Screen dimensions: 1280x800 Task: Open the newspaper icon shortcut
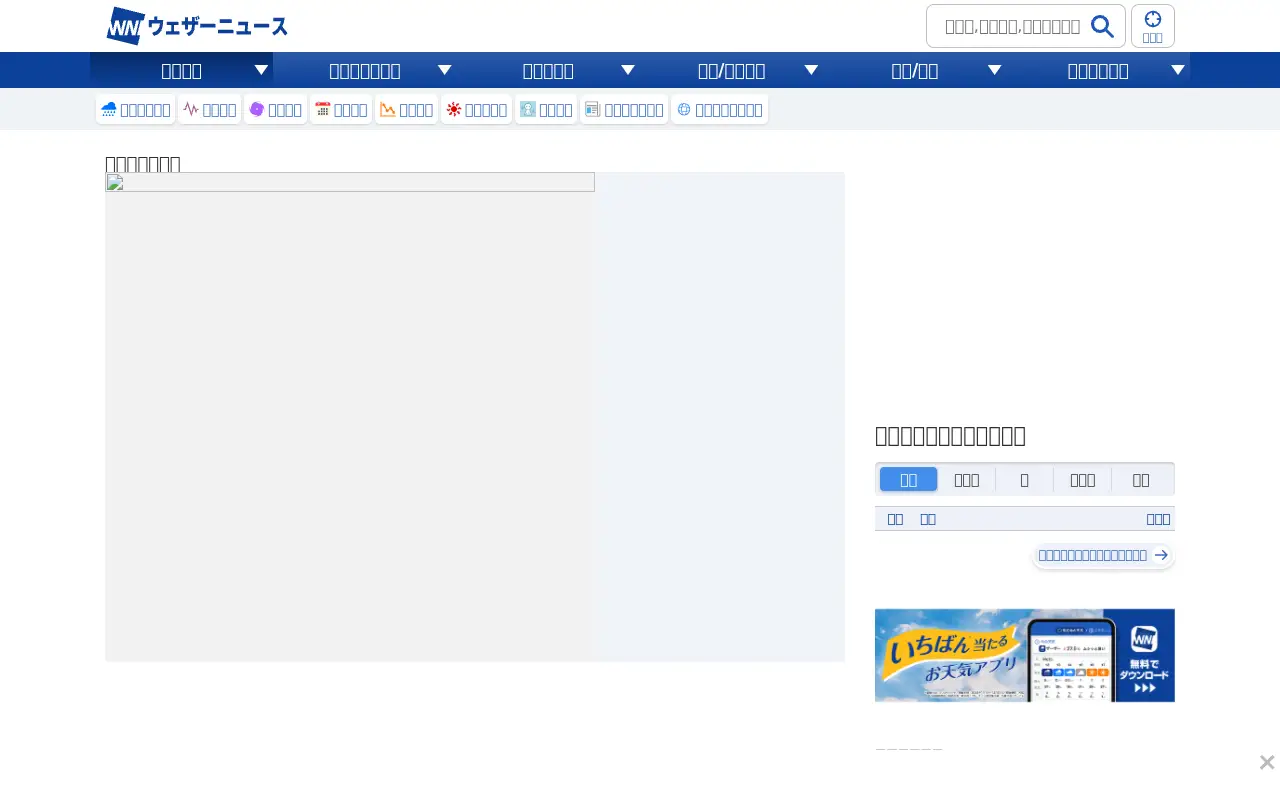tap(624, 109)
